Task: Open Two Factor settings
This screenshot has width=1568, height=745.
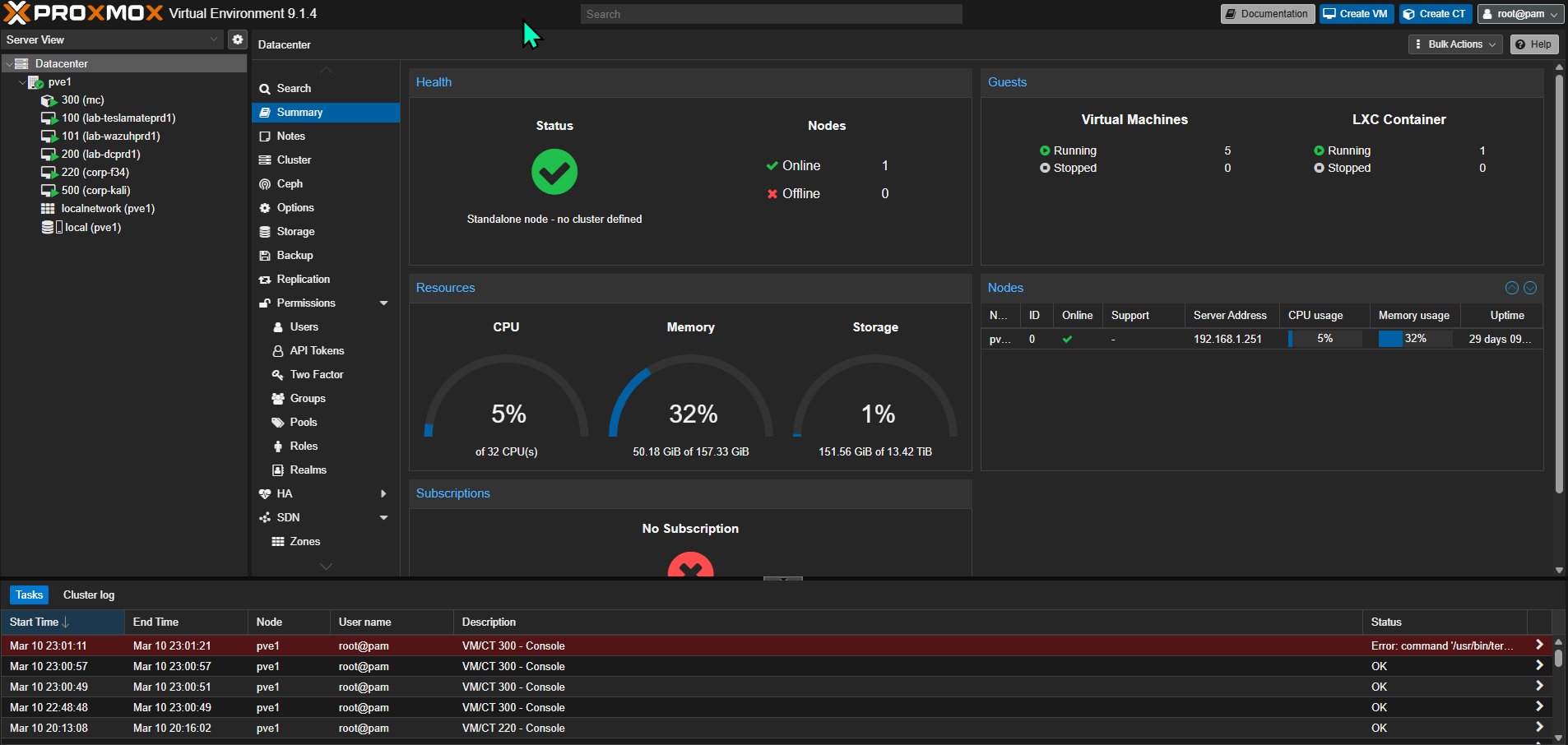Action: pos(326,374)
